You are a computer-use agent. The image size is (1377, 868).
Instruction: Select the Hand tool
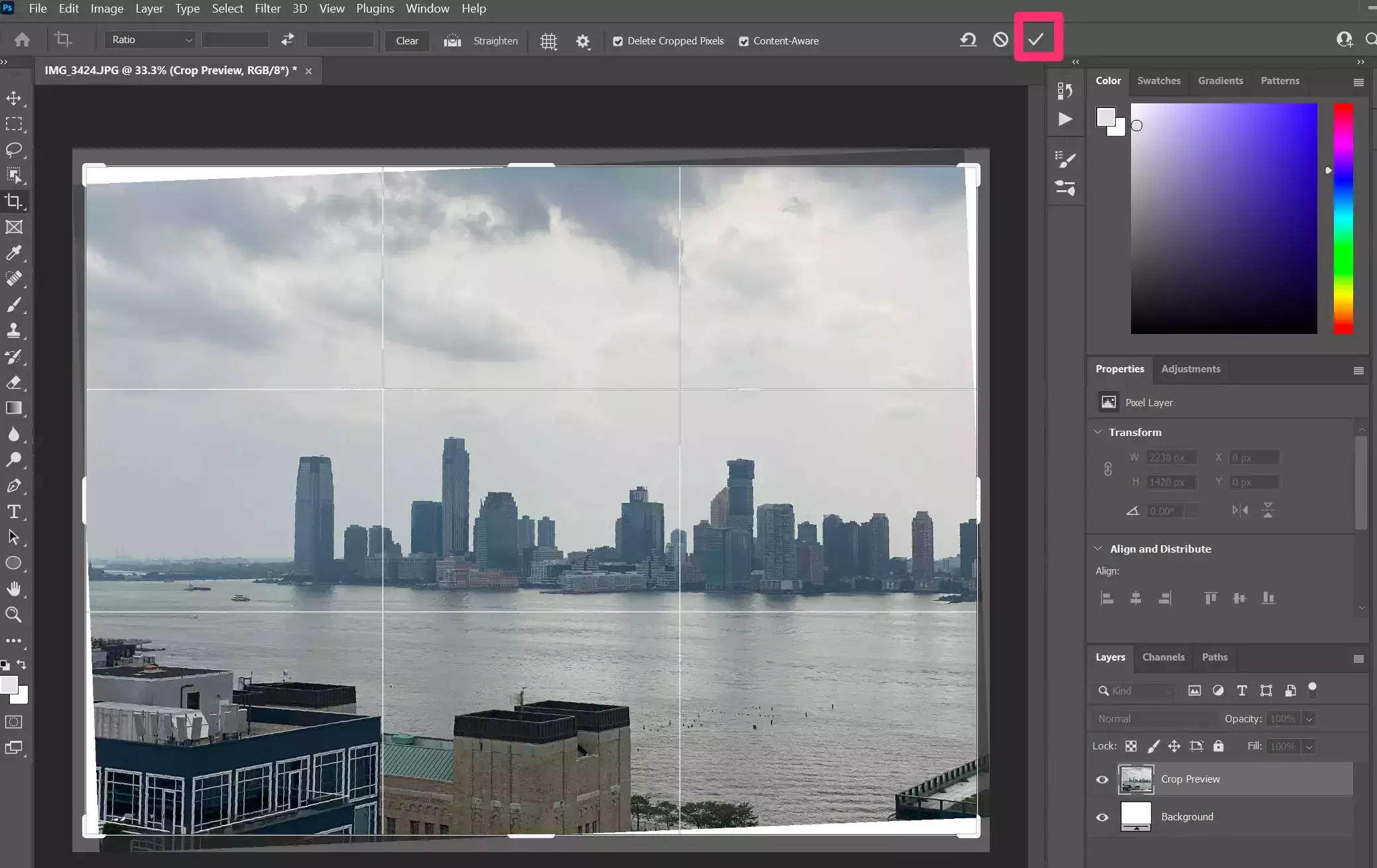tap(13, 589)
